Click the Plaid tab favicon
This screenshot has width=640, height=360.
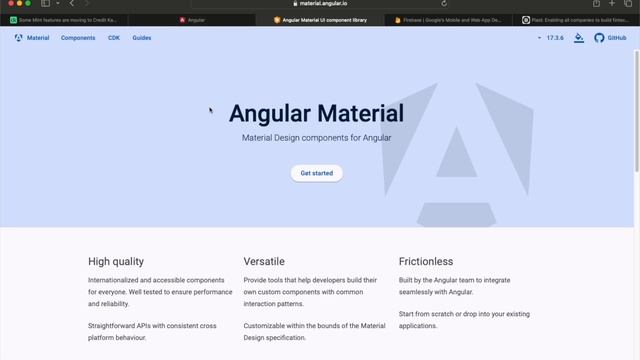pos(526,20)
